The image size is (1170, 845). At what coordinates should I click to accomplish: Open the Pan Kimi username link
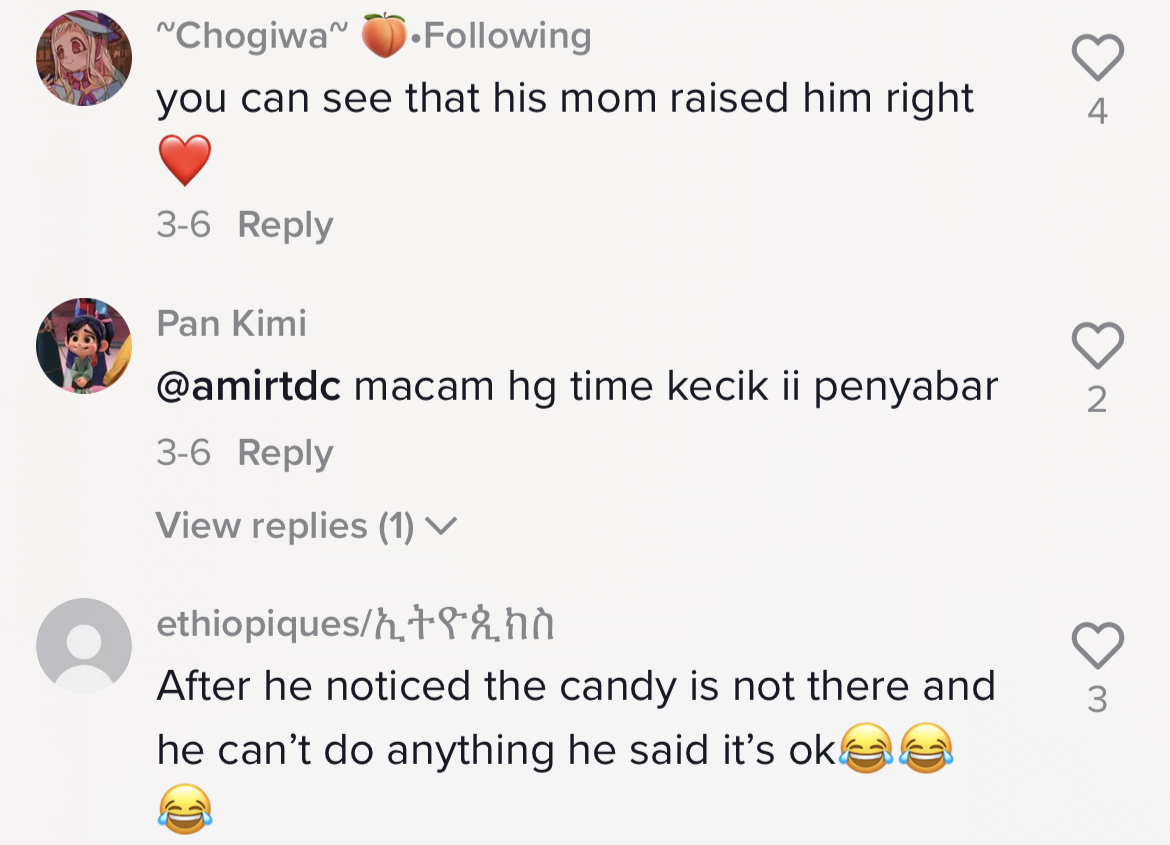coord(232,323)
